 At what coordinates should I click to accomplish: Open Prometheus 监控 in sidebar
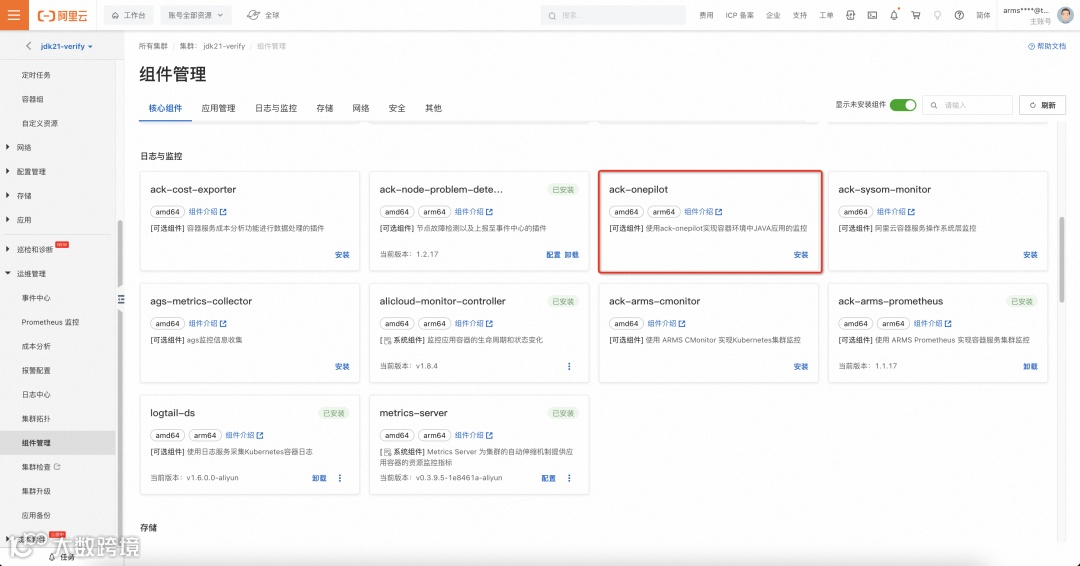[50, 322]
